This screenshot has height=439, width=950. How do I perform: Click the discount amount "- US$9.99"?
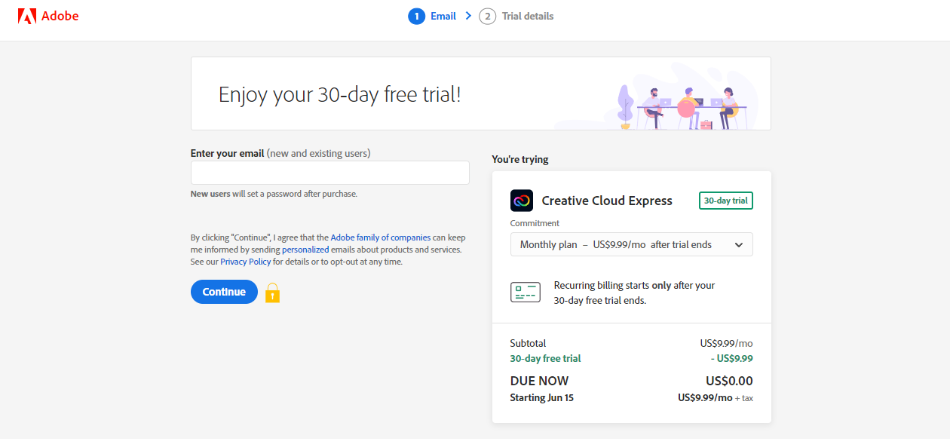point(732,358)
